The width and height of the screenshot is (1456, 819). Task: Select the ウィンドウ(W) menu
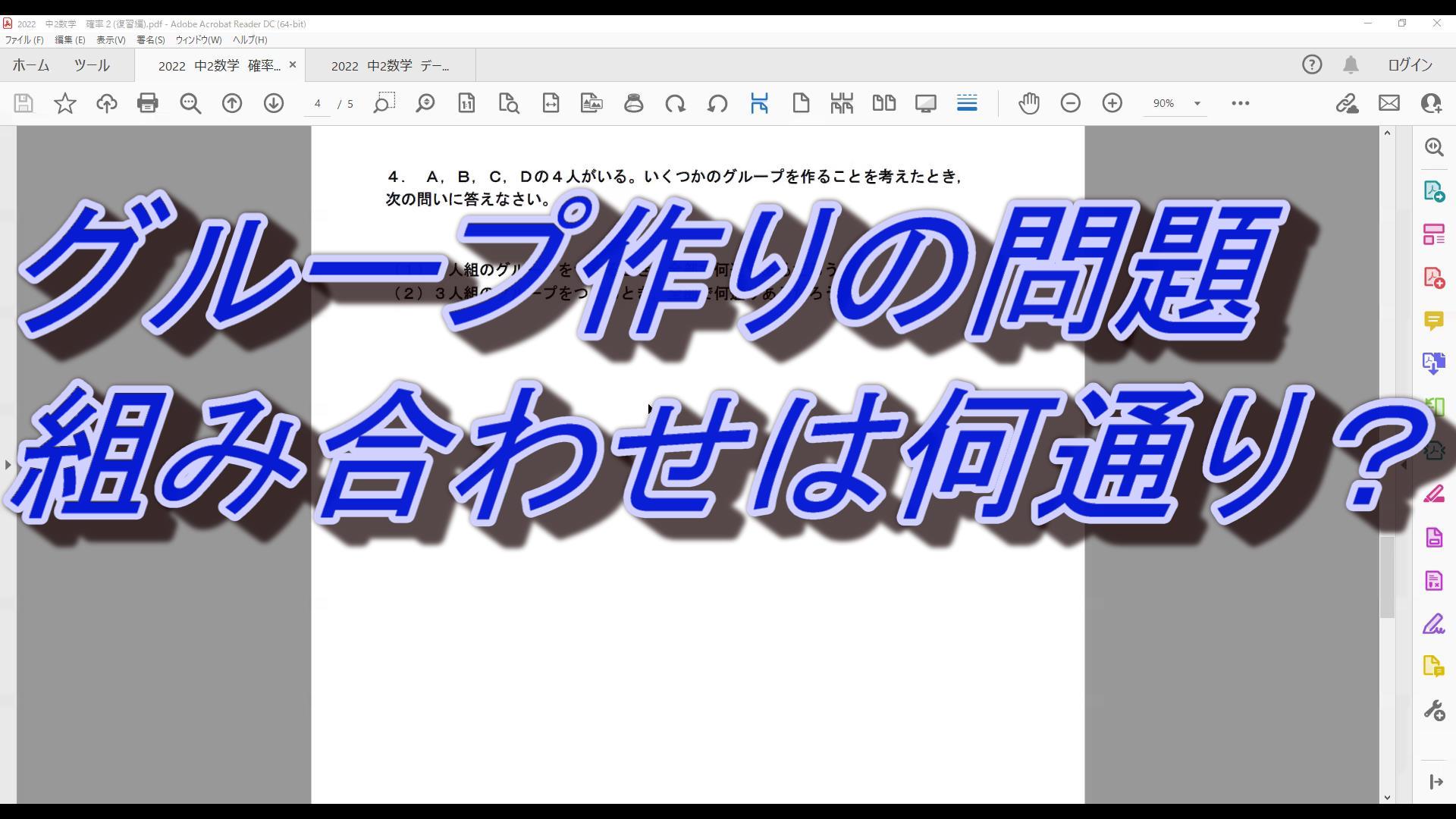[197, 40]
